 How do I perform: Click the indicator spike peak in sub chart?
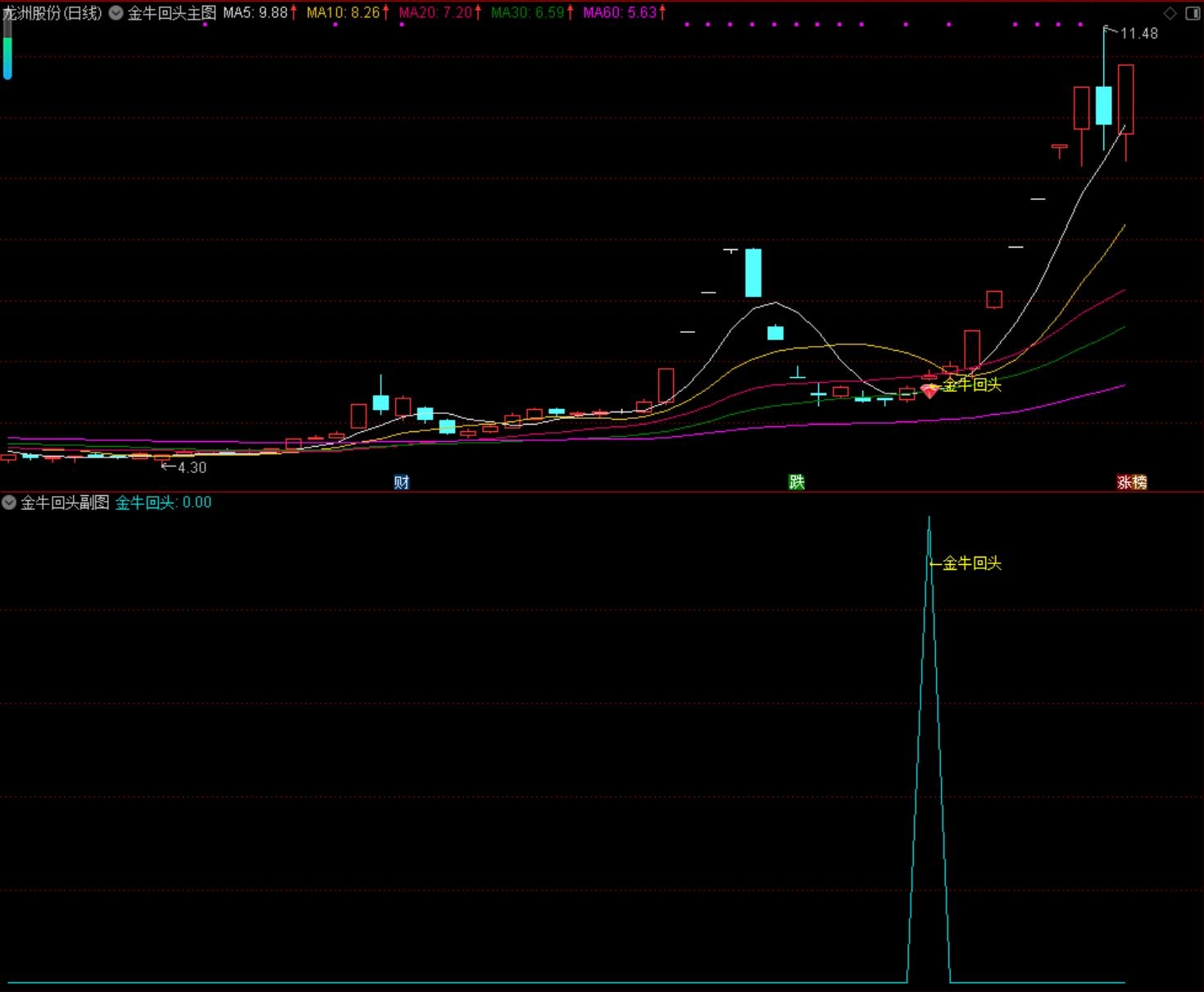(929, 520)
